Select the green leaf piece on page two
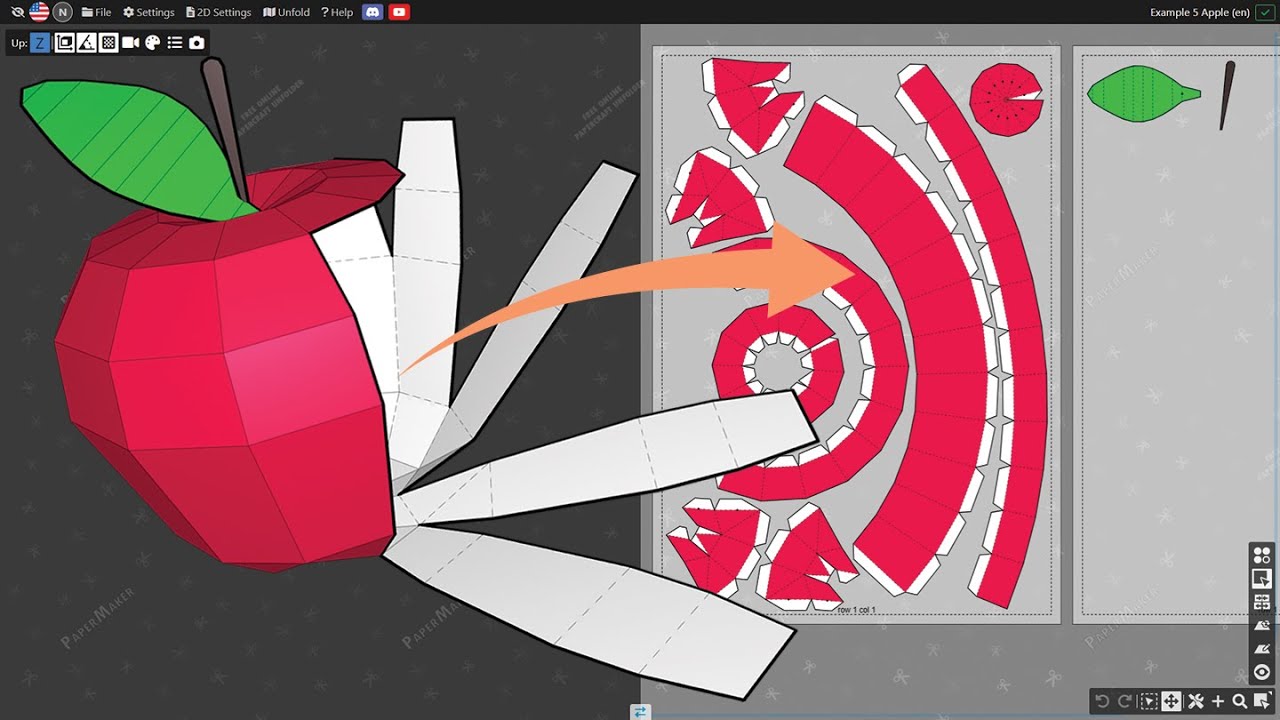 click(x=1142, y=94)
